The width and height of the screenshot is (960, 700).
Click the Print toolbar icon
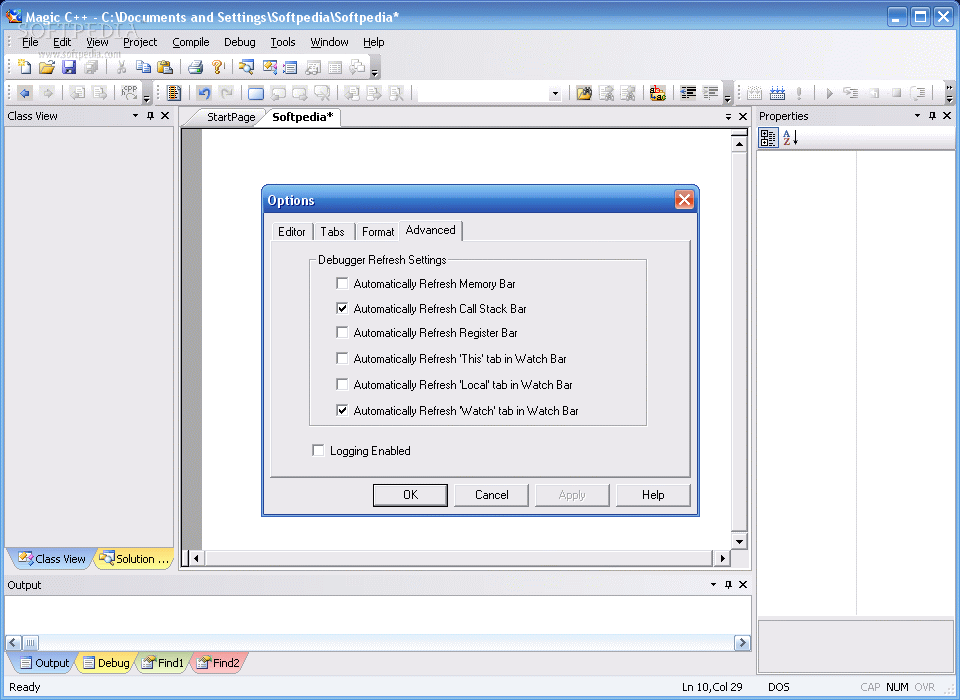tap(195, 67)
